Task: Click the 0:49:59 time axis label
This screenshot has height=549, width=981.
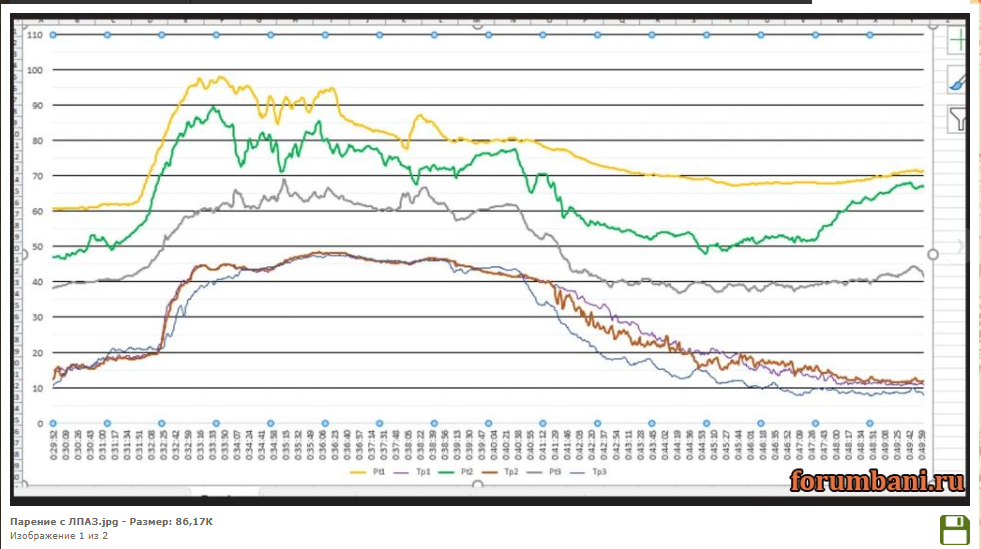Action: (x=922, y=445)
